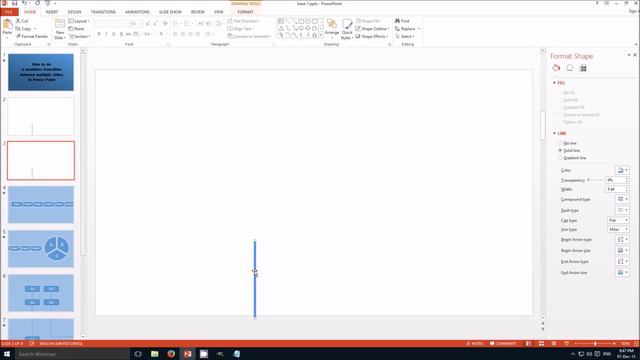The height and width of the screenshot is (360, 640).
Task: Open the Shape Effects dropdown
Action: click(372, 36)
